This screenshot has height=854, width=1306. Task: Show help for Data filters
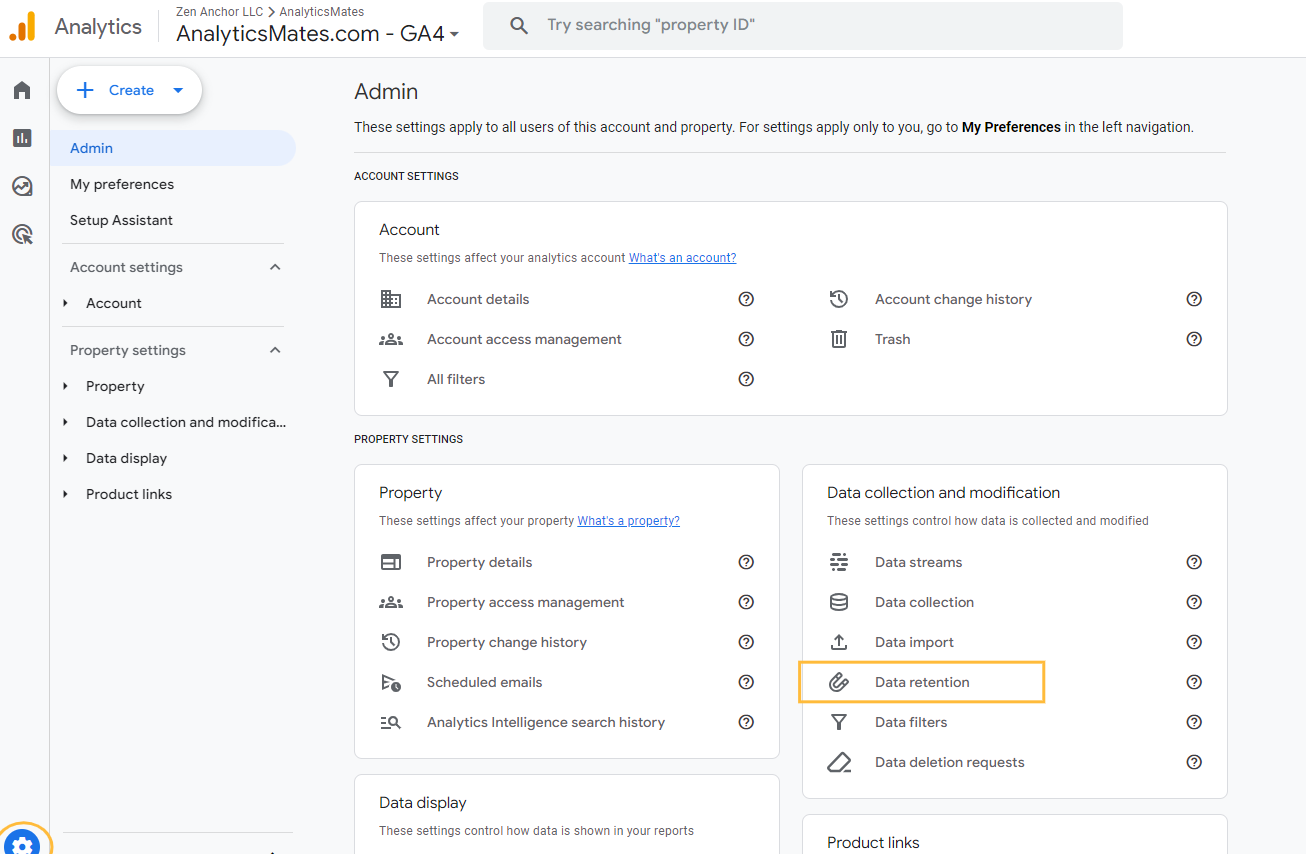[x=1194, y=722]
